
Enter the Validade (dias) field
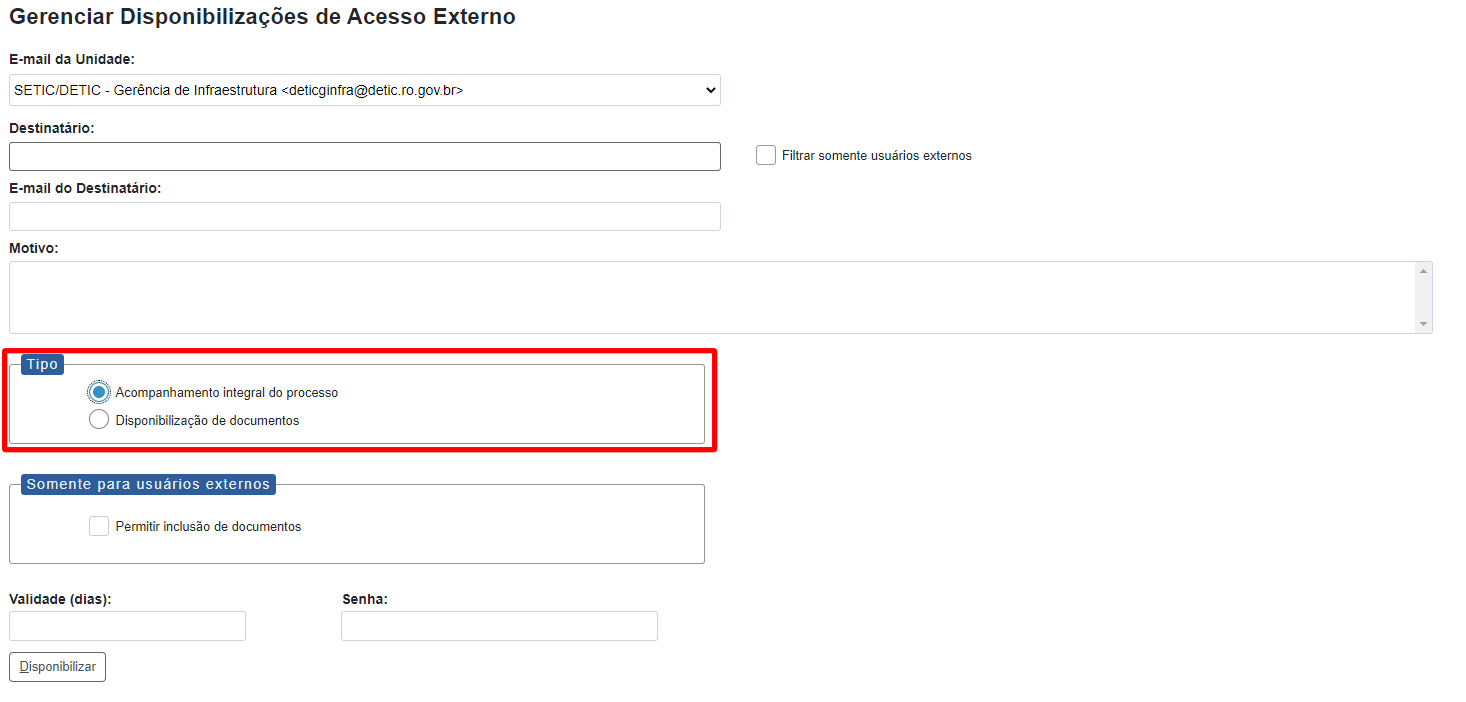pos(127,625)
